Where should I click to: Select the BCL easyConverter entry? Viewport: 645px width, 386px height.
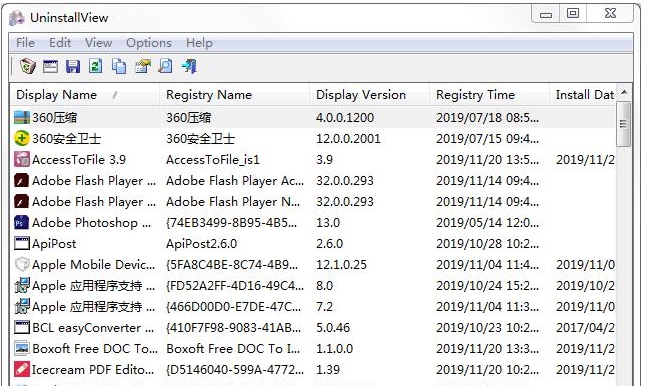(93, 328)
